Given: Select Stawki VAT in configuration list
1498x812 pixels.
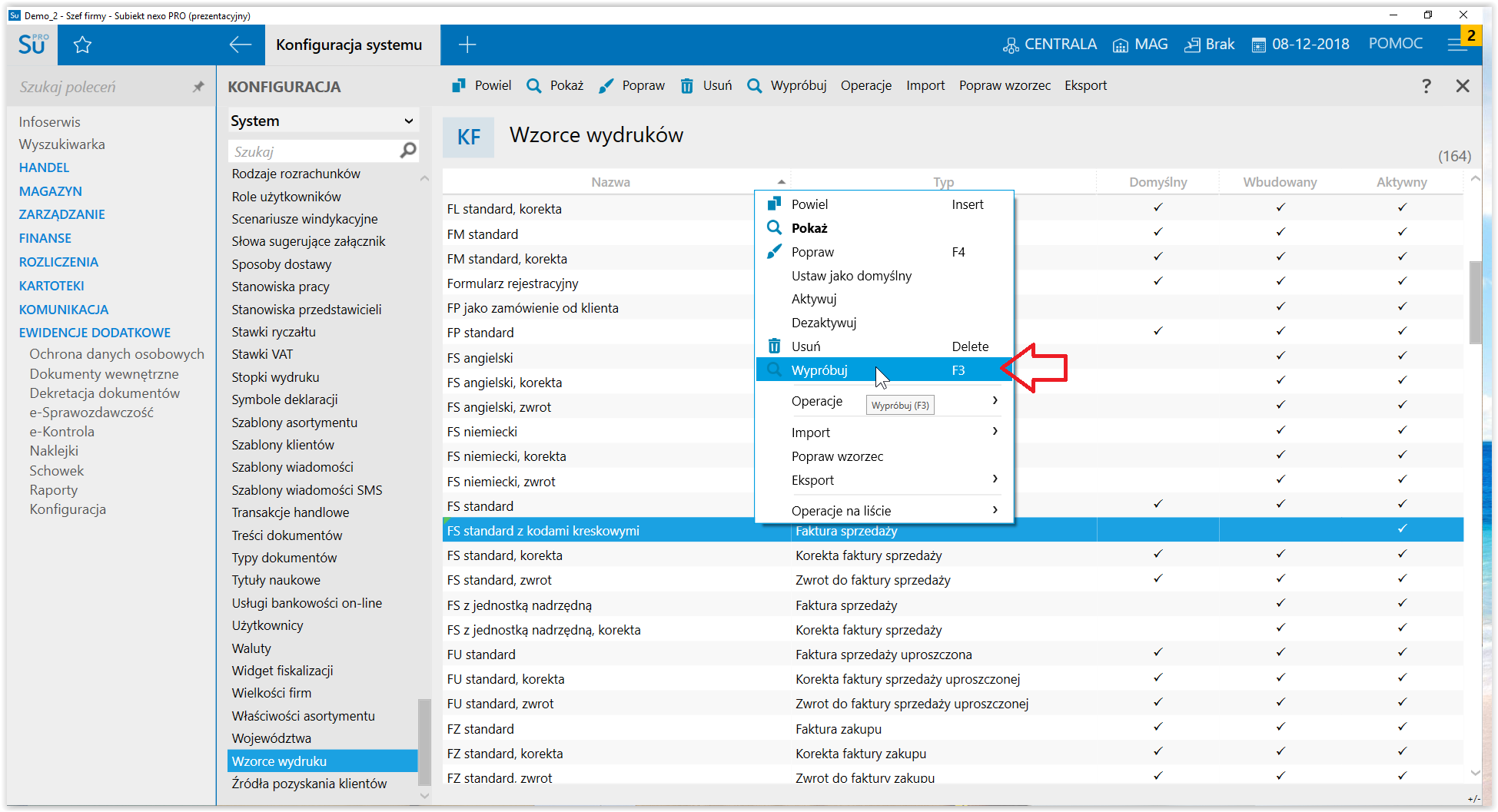Looking at the screenshot, I should tap(262, 354).
